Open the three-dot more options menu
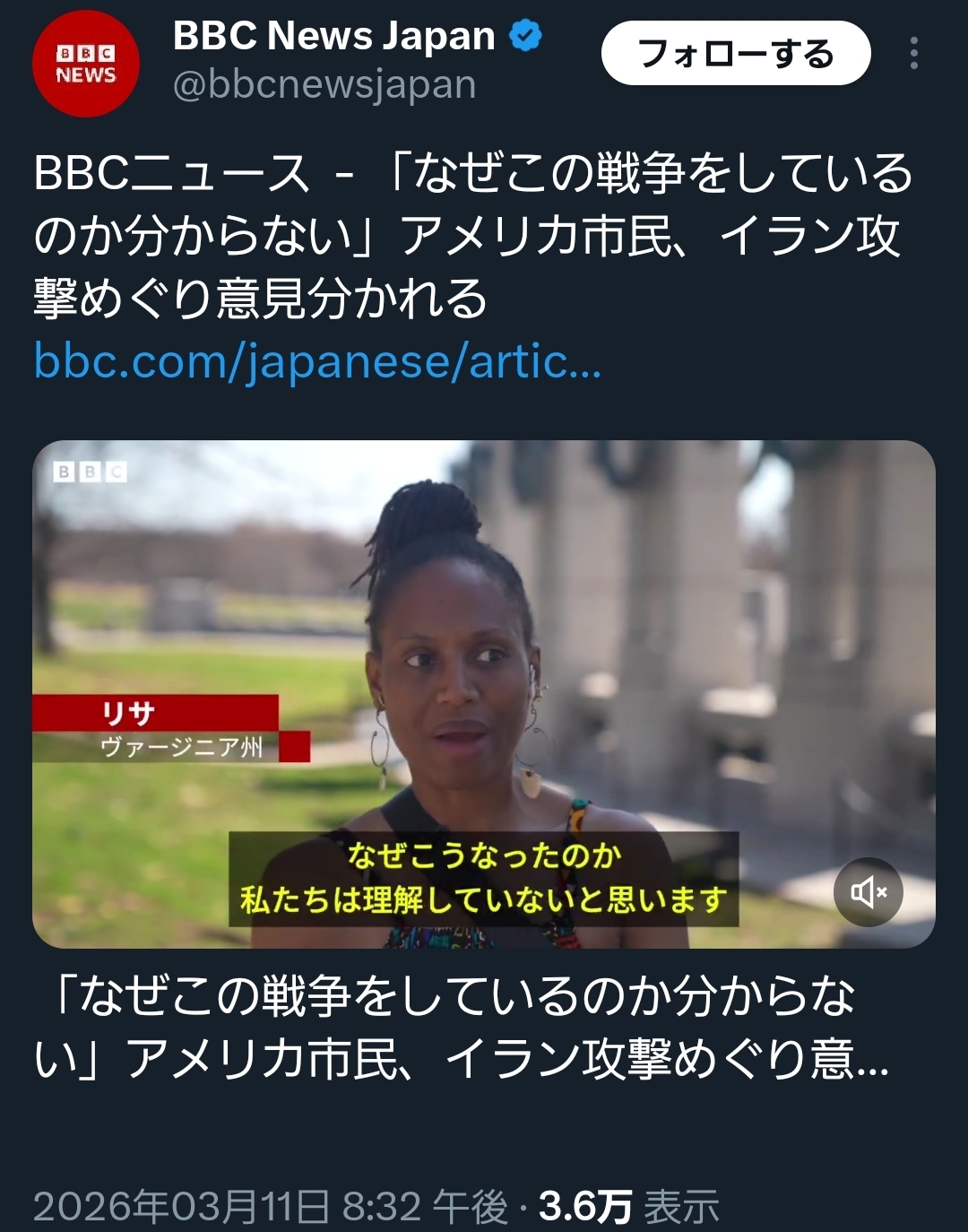 click(x=913, y=54)
